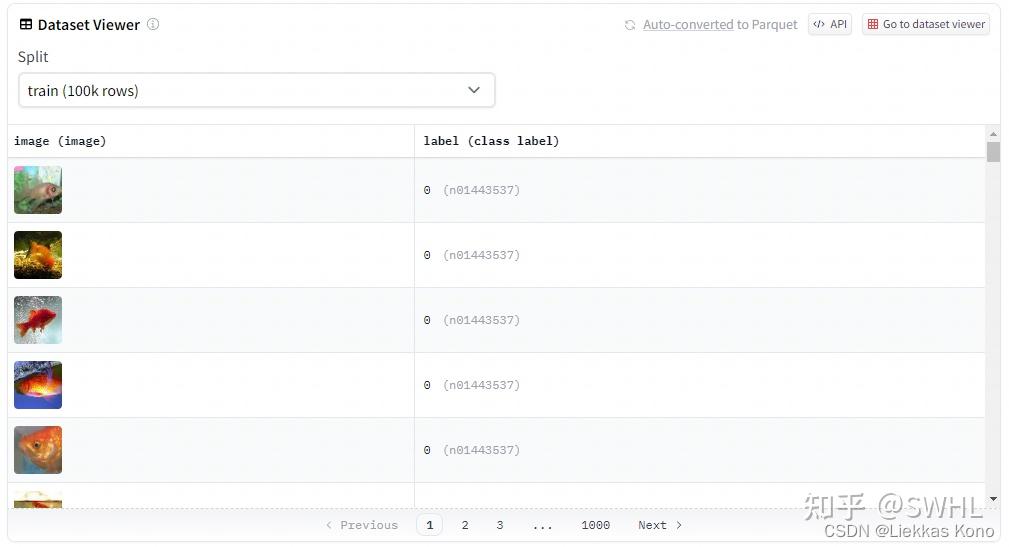Click Go to dataset viewer button
Screen dimensions: 1009x547
tap(926, 24)
